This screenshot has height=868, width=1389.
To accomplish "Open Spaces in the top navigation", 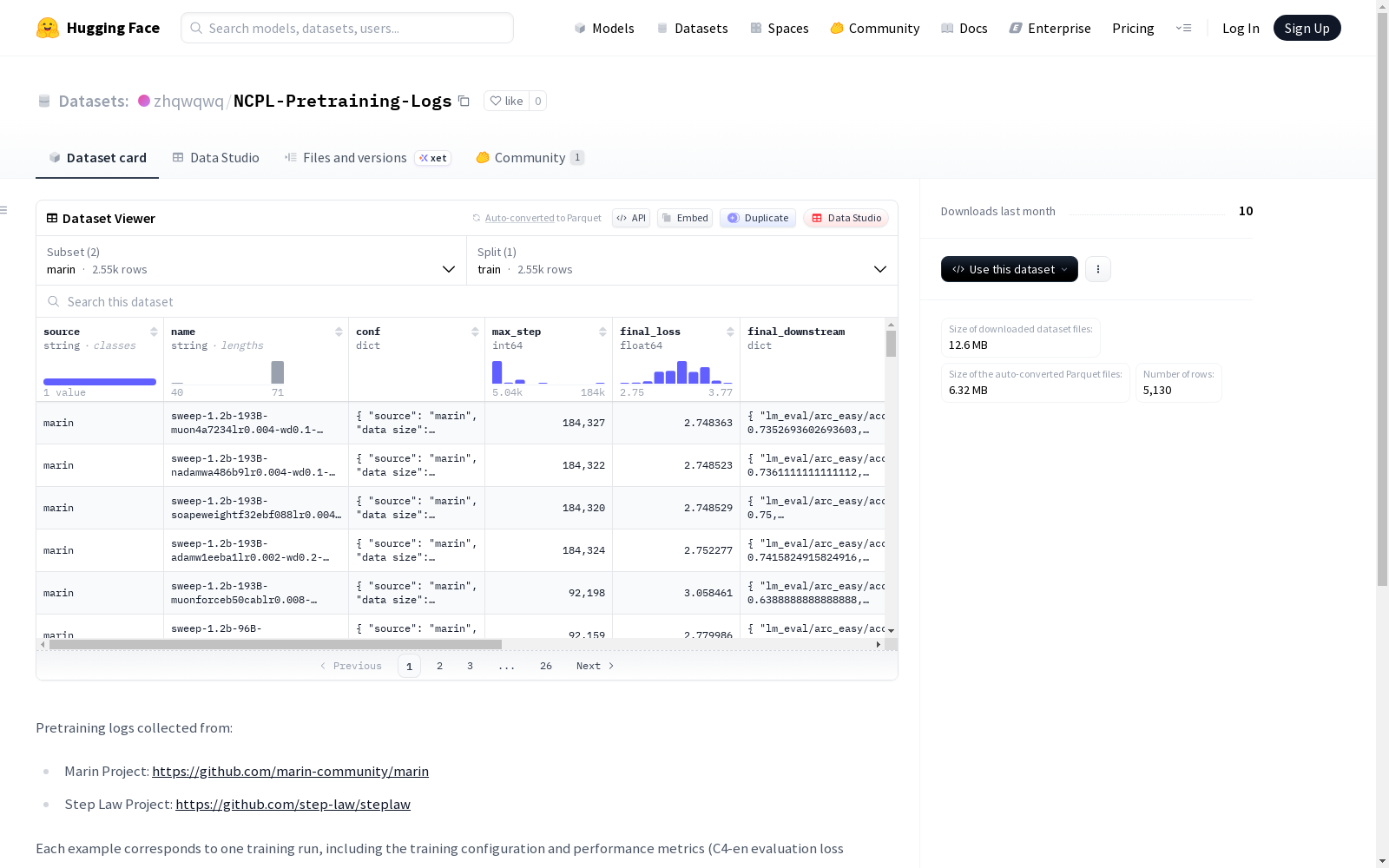I will click(780, 28).
